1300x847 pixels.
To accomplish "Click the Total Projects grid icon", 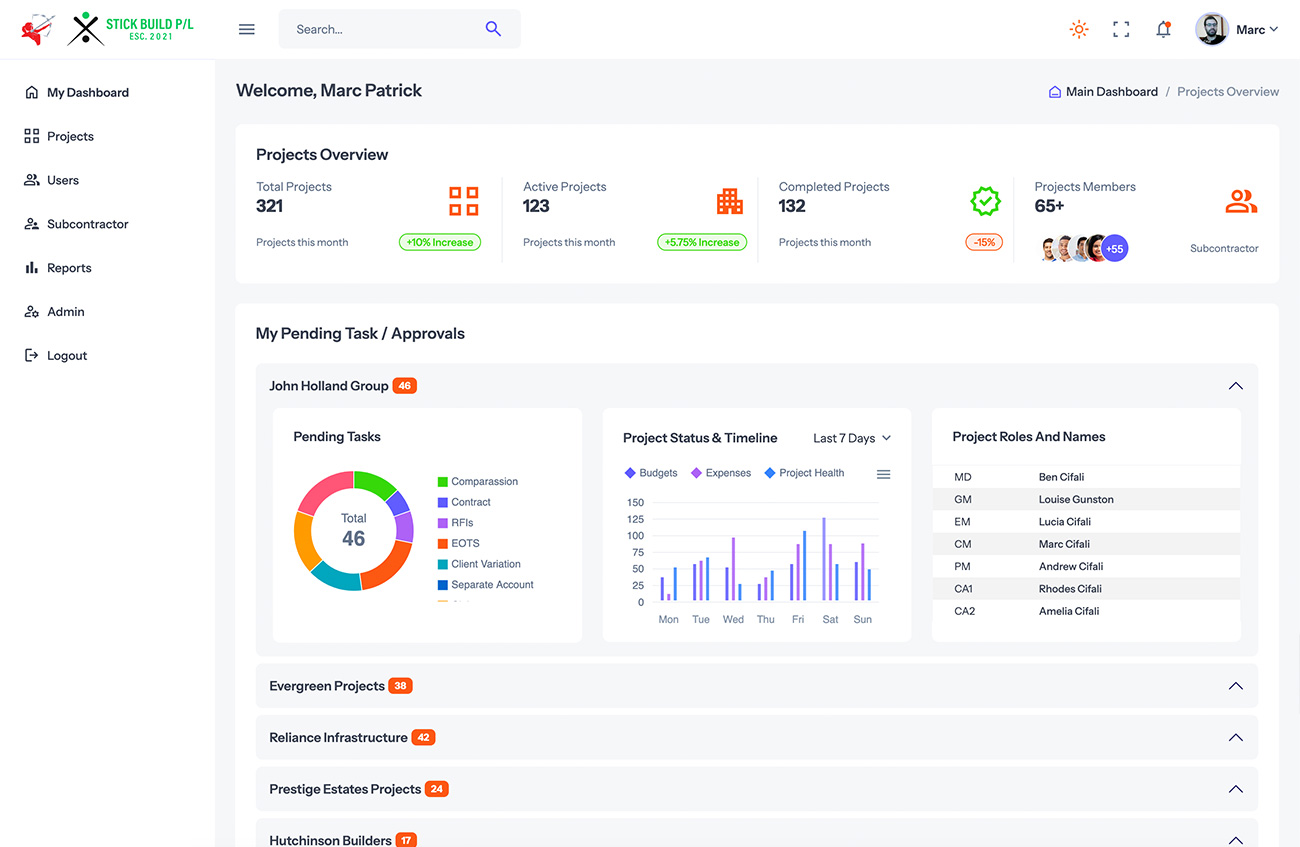I will tap(463, 201).
